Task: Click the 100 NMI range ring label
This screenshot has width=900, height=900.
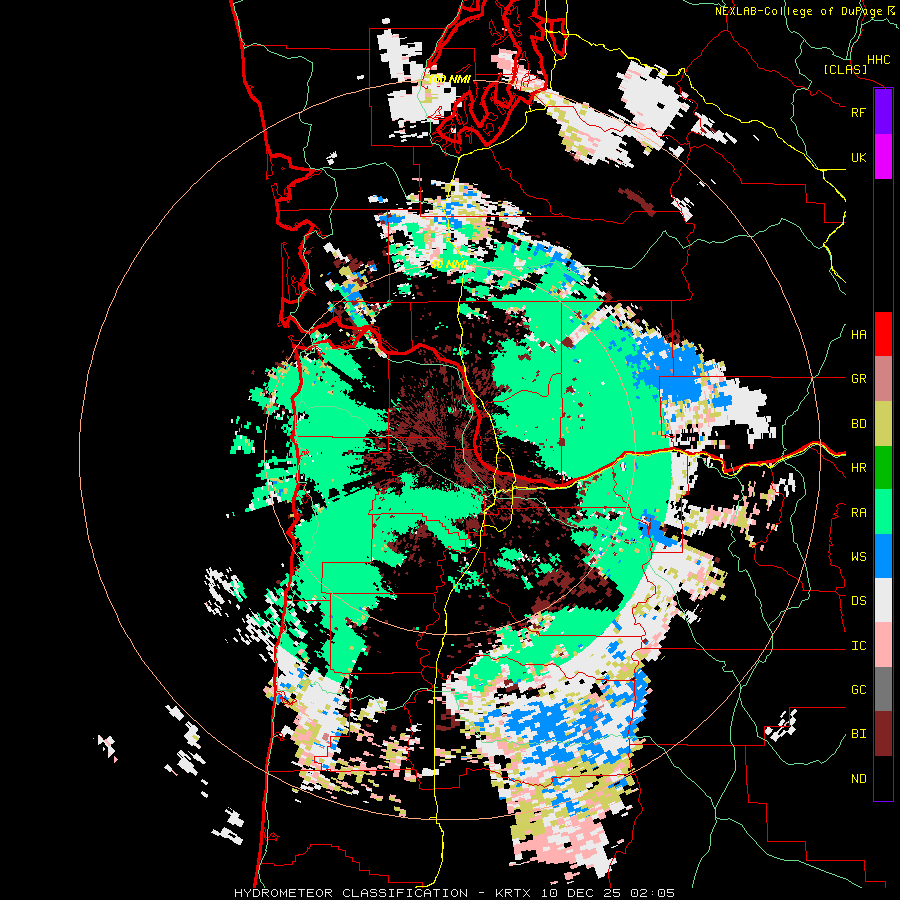Action: point(448,79)
